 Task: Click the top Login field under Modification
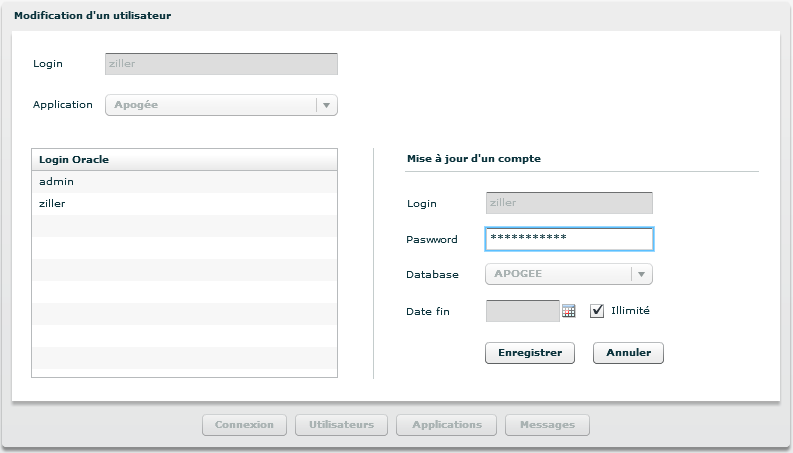(x=221, y=64)
